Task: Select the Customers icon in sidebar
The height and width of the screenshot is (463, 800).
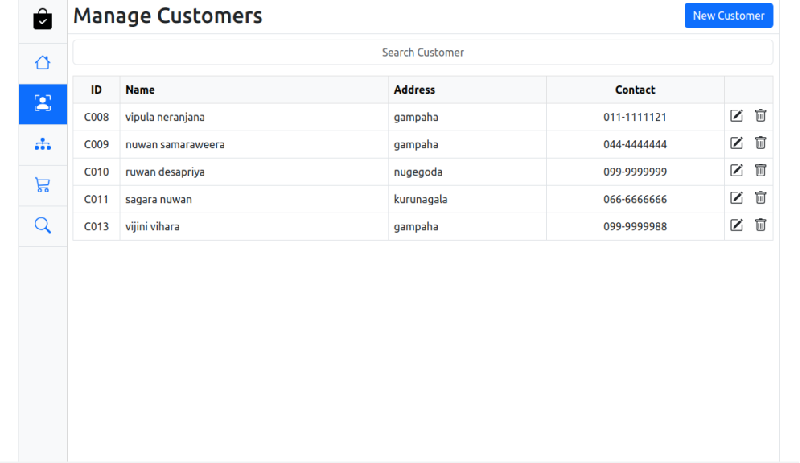Action: [x=42, y=104]
